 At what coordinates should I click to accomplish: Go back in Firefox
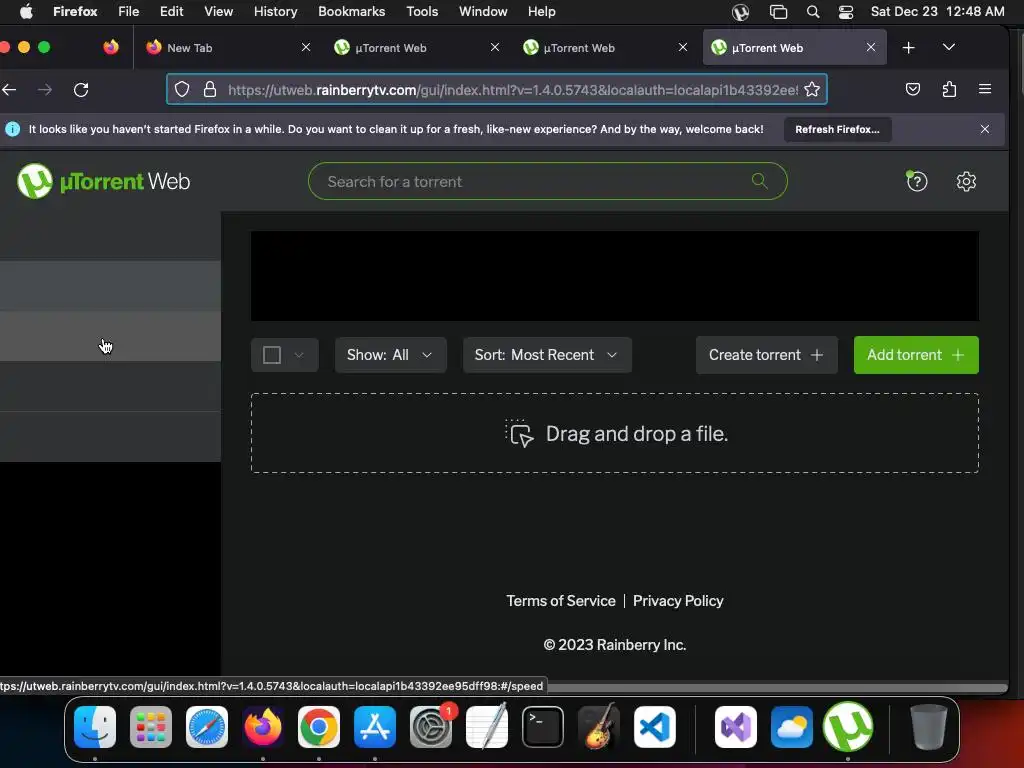9,89
